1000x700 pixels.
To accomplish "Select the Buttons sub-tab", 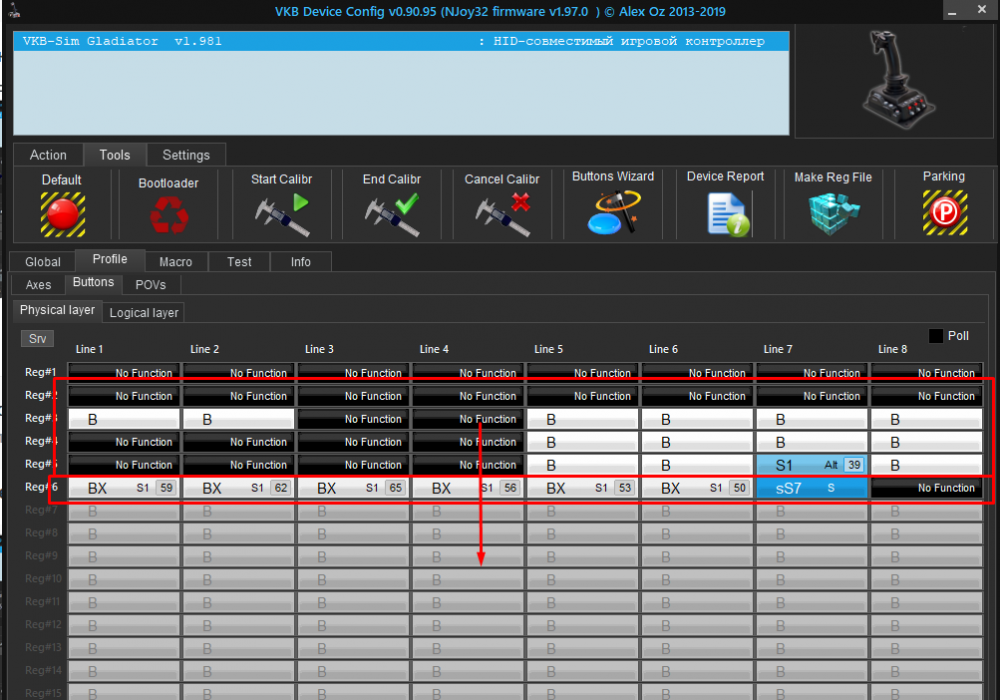I will (93, 282).
